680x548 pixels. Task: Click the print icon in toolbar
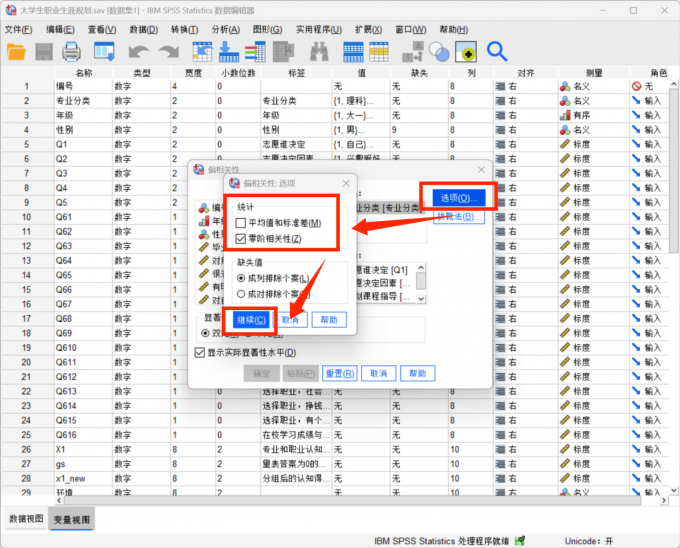pyautogui.click(x=72, y=52)
